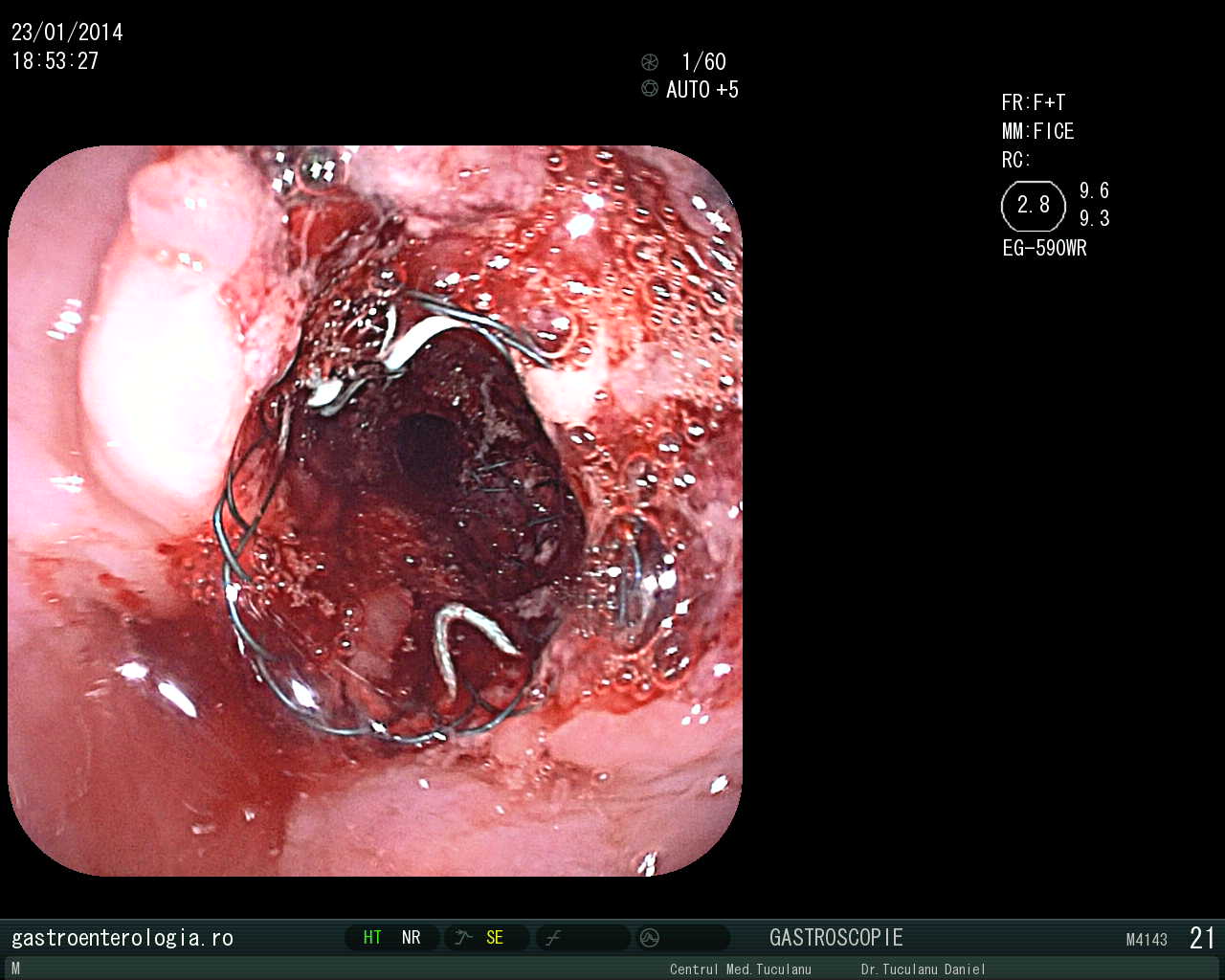Click the 1/60 shutter speed value
The height and width of the screenshot is (980, 1225).
(703, 62)
